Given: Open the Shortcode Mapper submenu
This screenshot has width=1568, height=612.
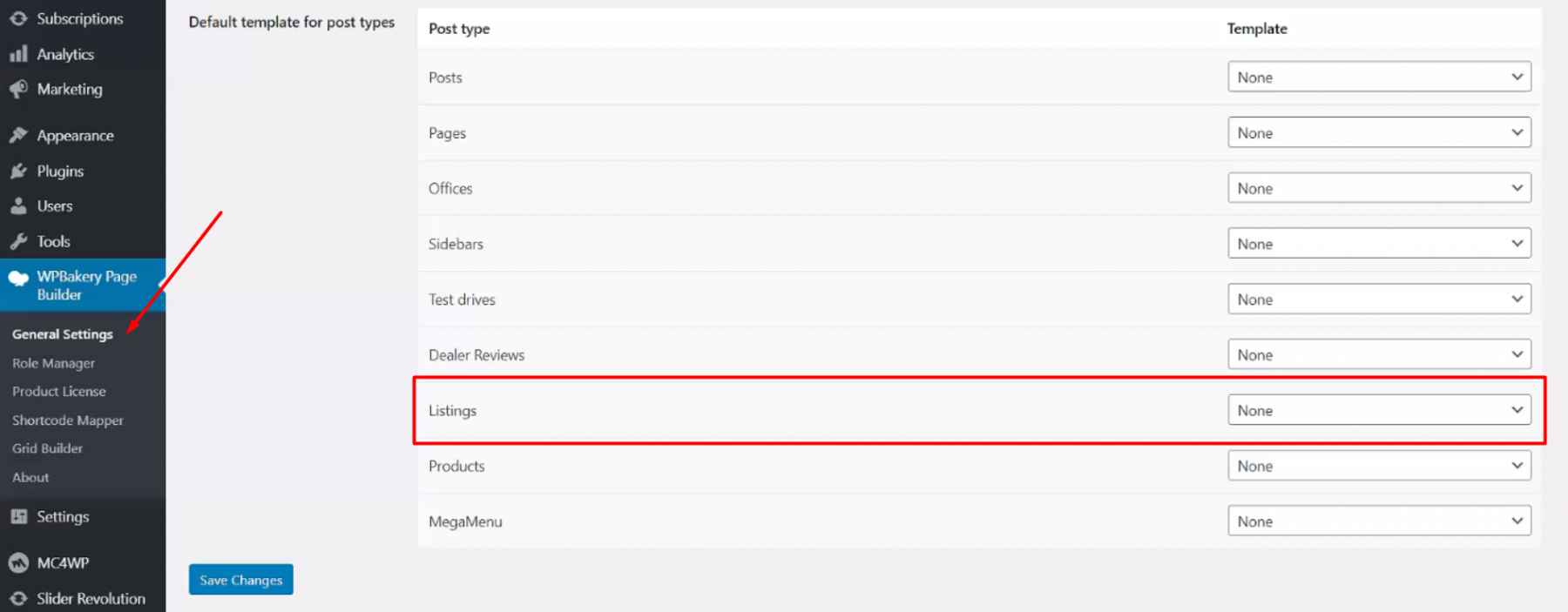Looking at the screenshot, I should click(67, 420).
